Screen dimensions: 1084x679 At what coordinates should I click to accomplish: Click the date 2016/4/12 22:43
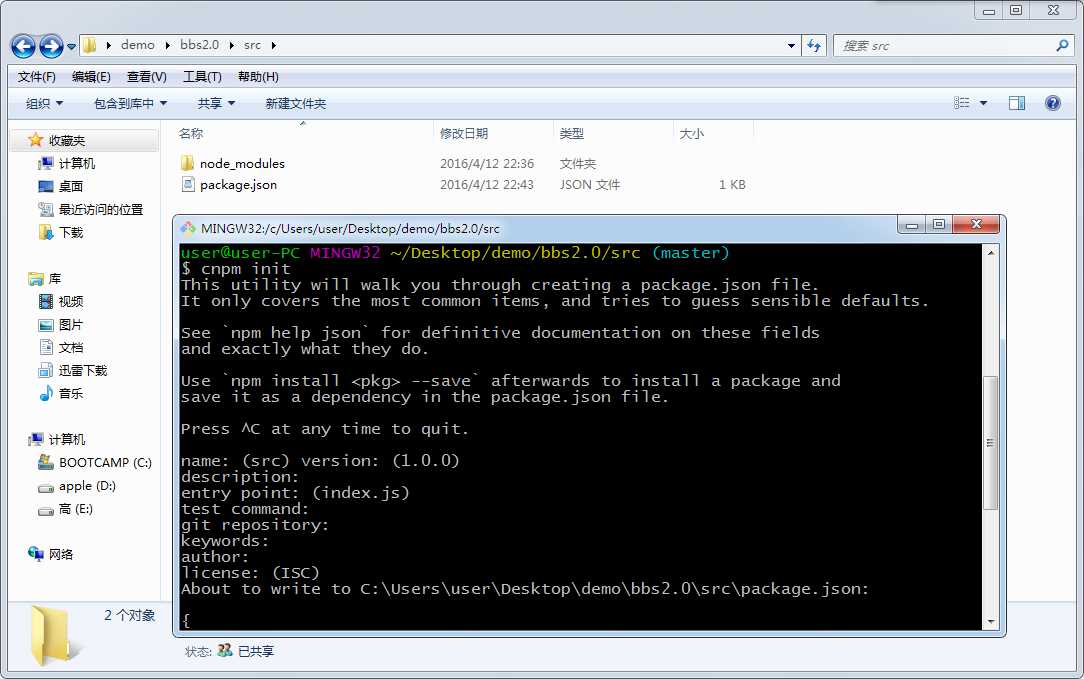pyautogui.click(x=487, y=185)
